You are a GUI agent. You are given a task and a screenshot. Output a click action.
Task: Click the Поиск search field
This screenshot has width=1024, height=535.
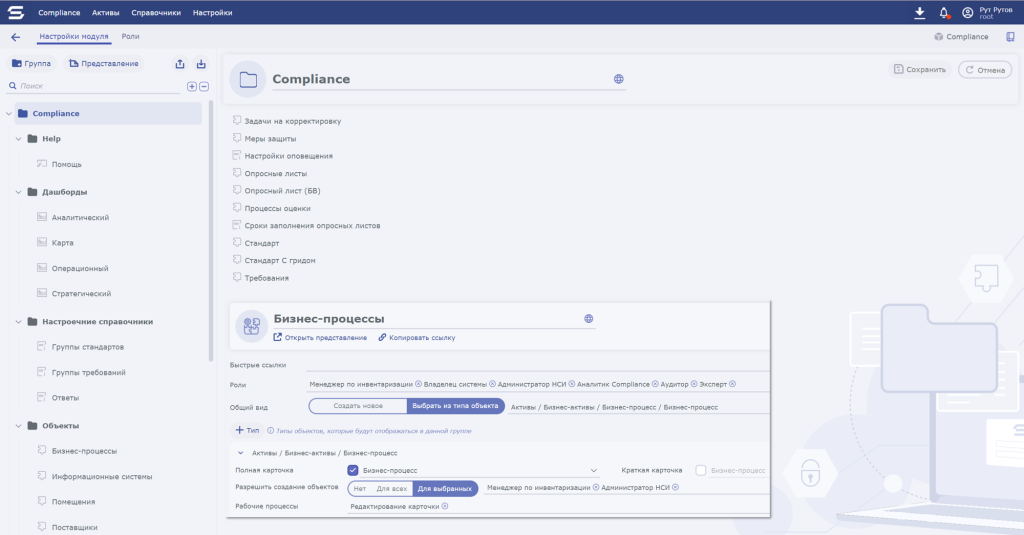coord(95,86)
